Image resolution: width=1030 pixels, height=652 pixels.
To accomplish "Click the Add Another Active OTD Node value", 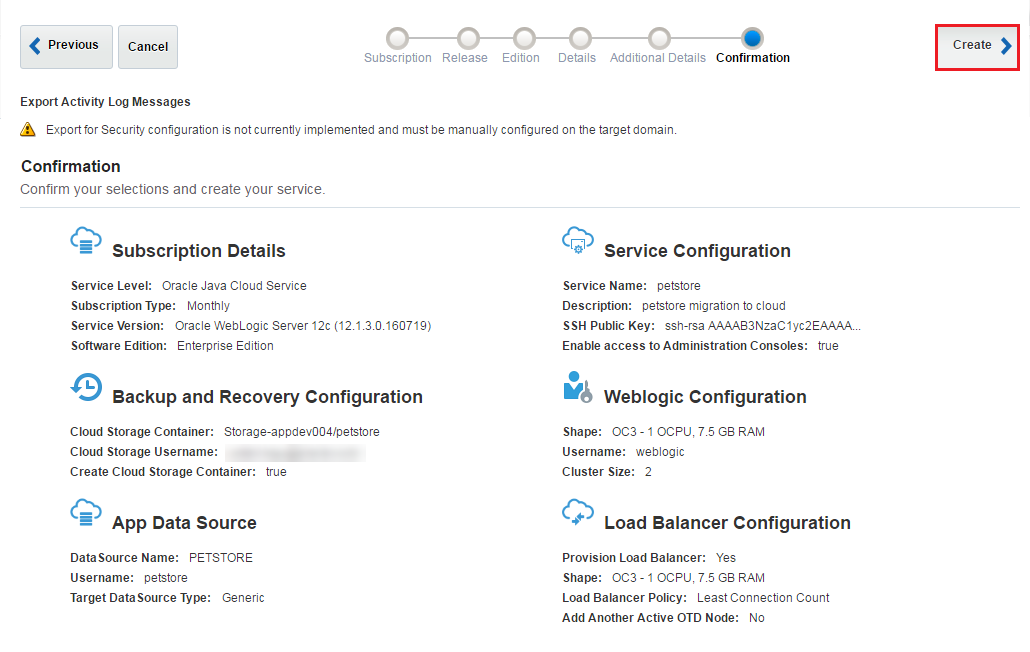I will [757, 618].
